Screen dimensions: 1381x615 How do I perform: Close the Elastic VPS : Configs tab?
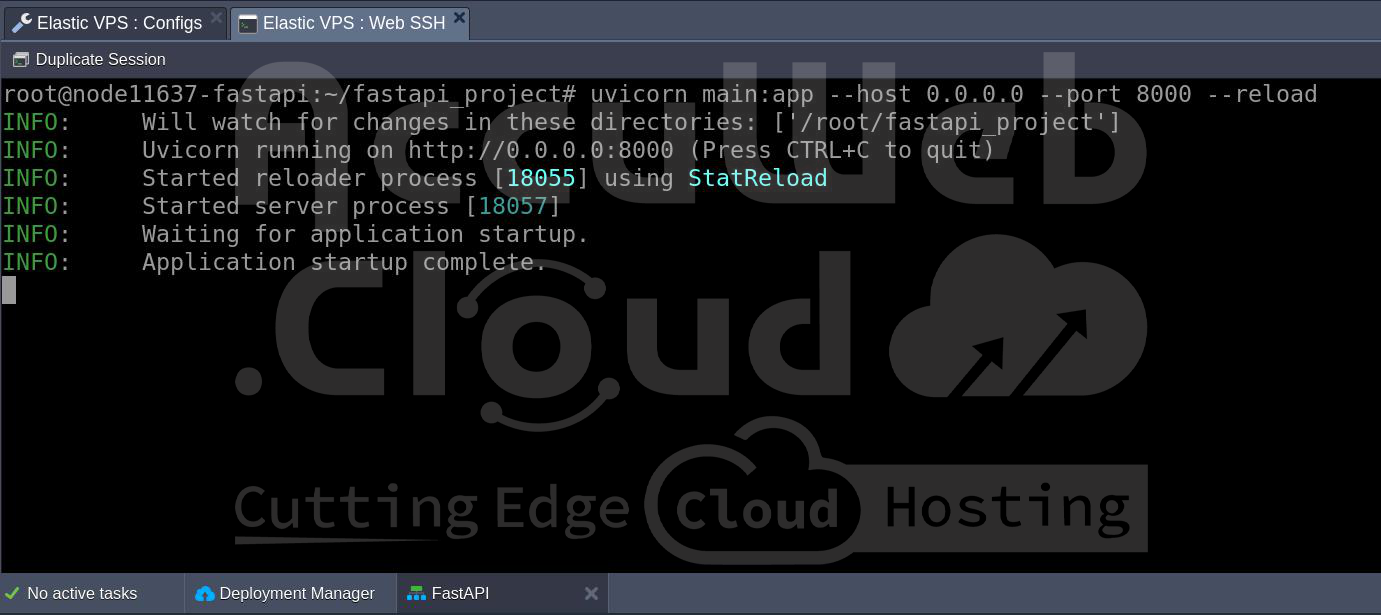[217, 17]
